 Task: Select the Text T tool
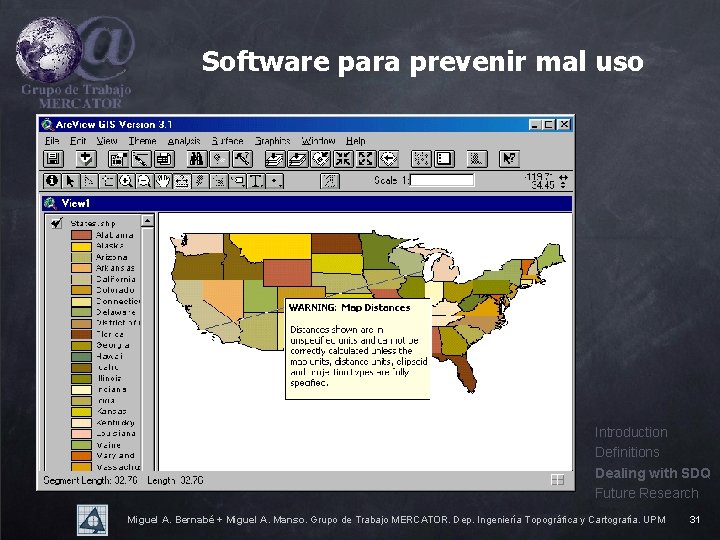[x=256, y=181]
